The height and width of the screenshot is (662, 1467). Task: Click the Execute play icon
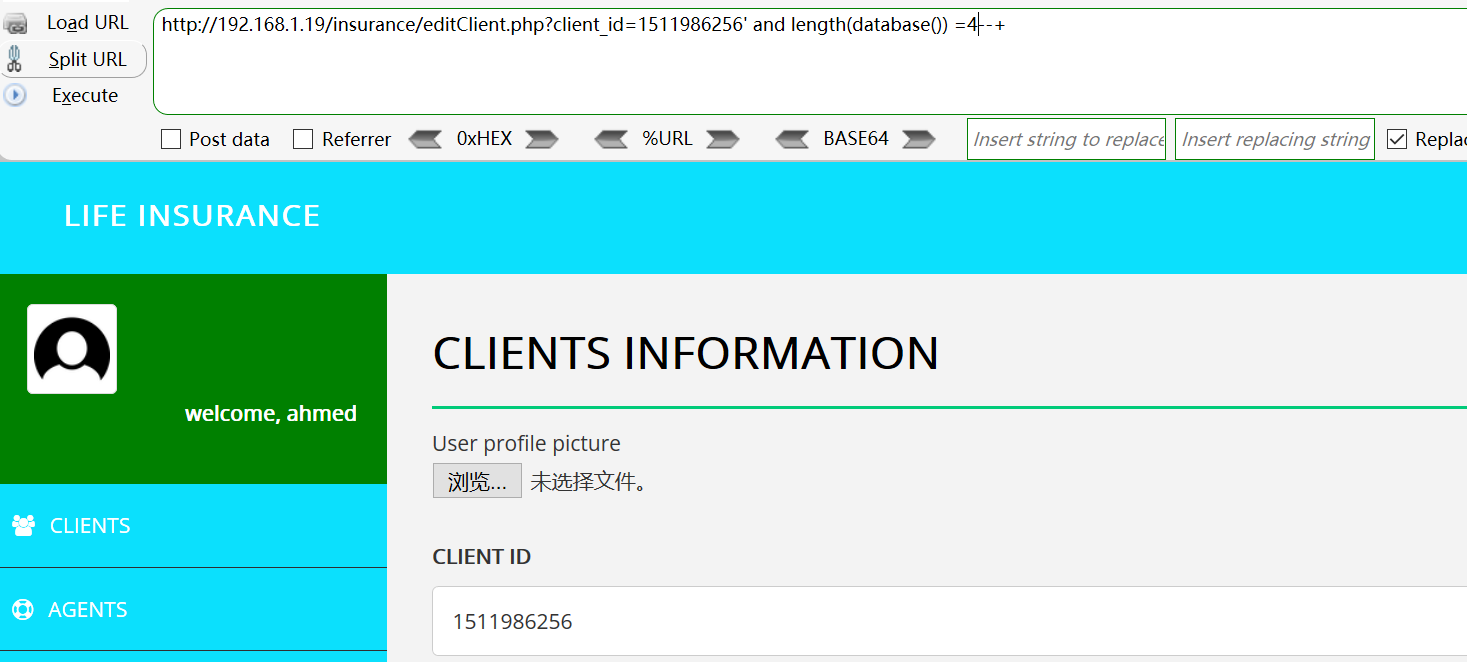click(x=15, y=95)
